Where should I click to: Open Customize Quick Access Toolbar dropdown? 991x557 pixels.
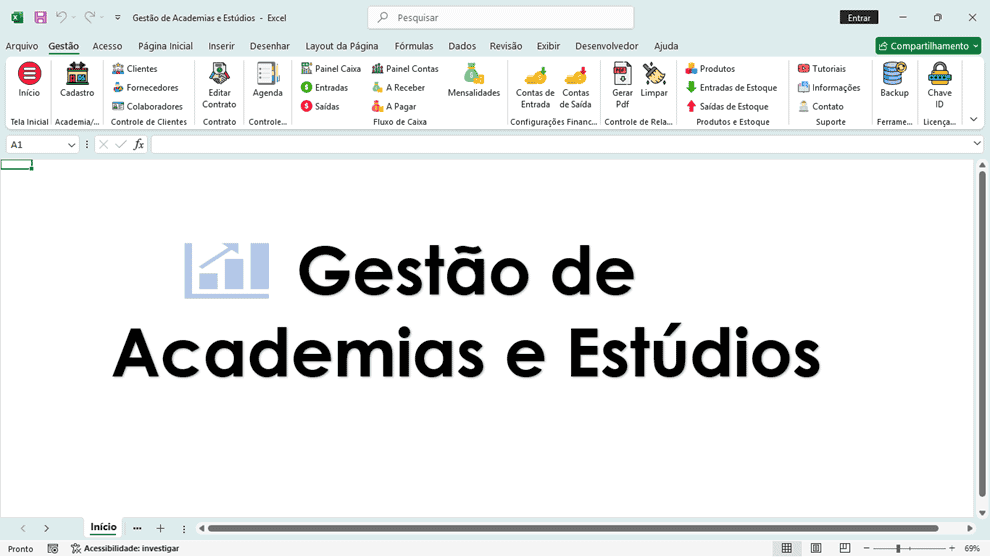click(118, 18)
